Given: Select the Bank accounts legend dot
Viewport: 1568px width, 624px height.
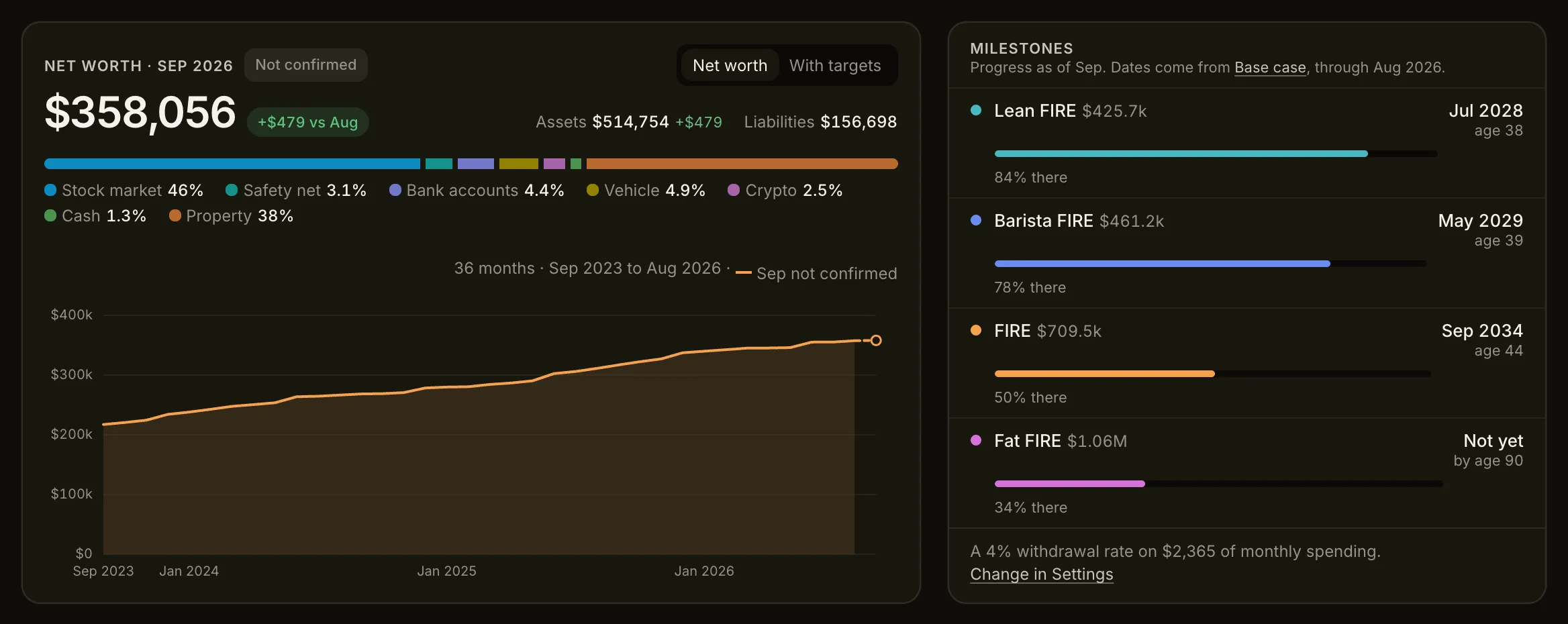Looking at the screenshot, I should tap(395, 190).
